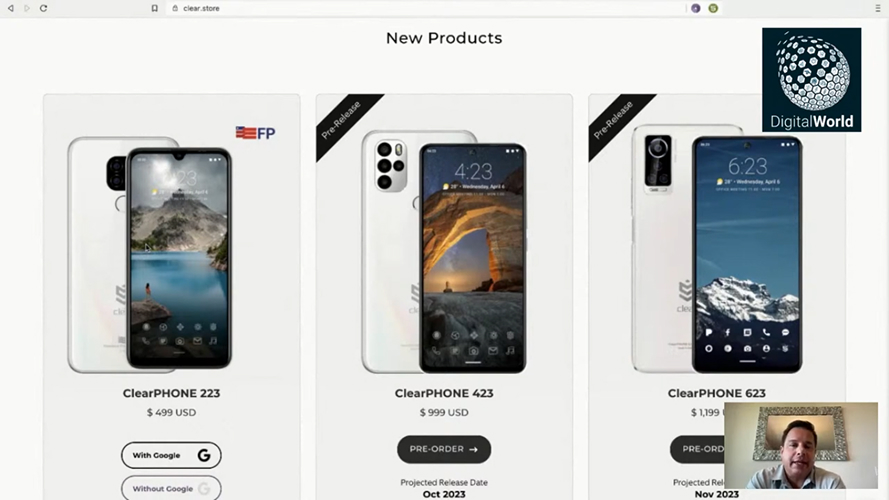The height and width of the screenshot is (500, 889).
Task: Select the With Google option
Action: click(171, 455)
